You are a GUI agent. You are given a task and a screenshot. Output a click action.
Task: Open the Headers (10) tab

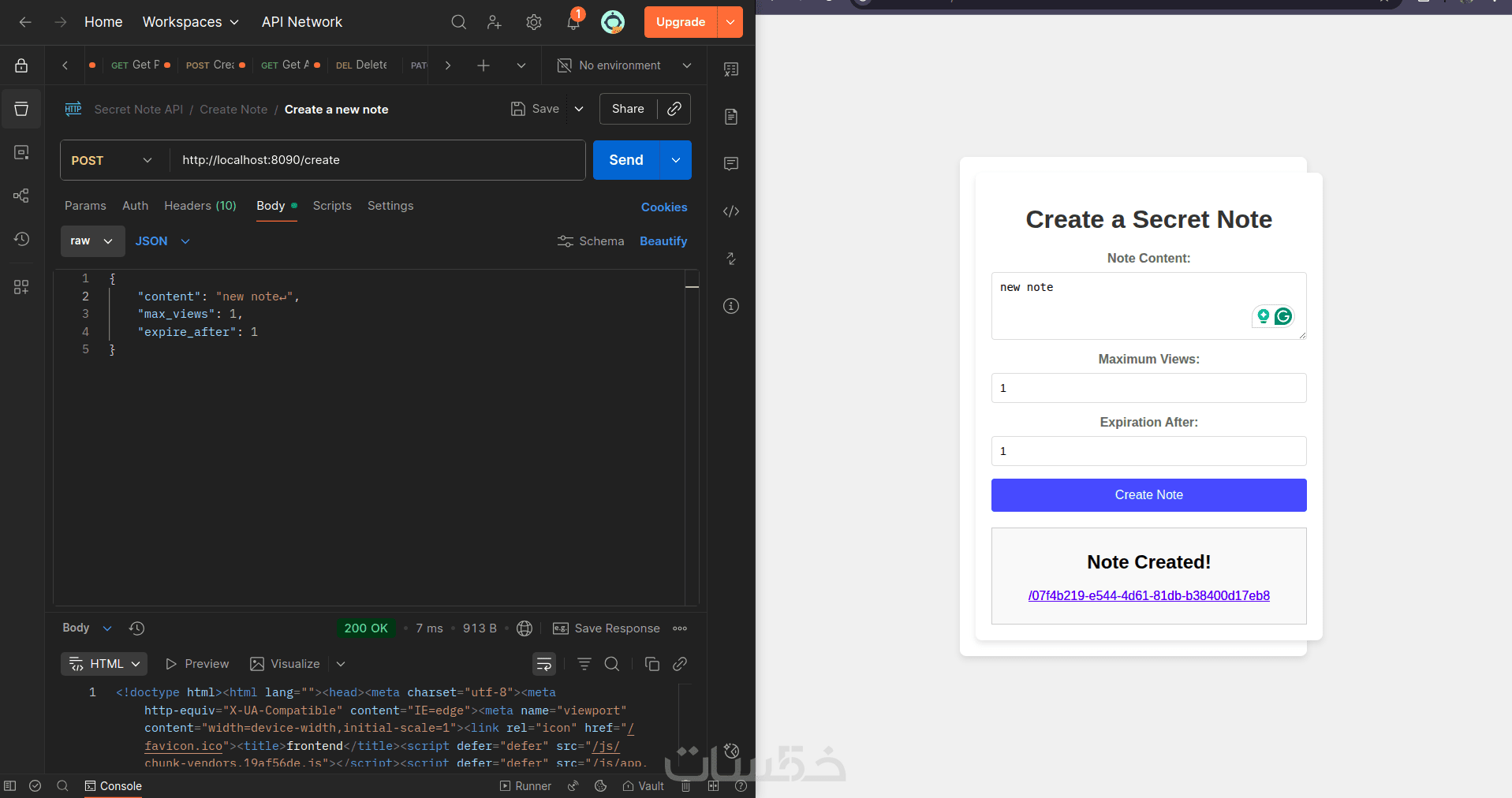click(200, 206)
